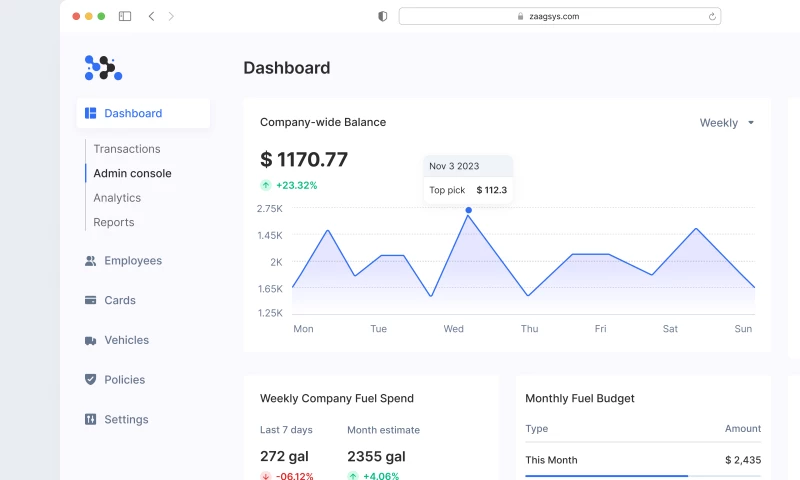Image resolution: width=800 pixels, height=480 pixels.
Task: Click the Dashboard grid icon in sidebar
Action: click(91, 114)
